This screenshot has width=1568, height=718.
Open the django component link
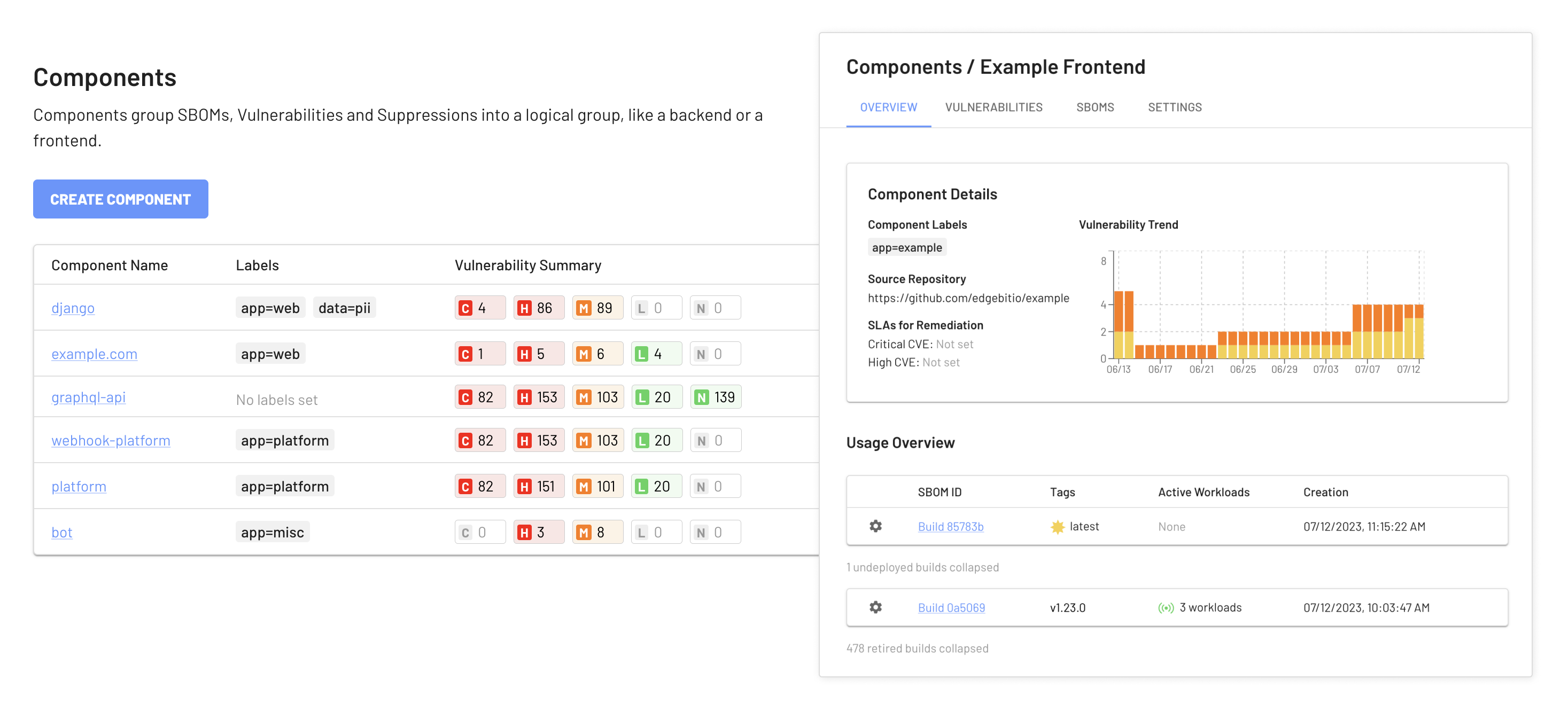tap(73, 308)
